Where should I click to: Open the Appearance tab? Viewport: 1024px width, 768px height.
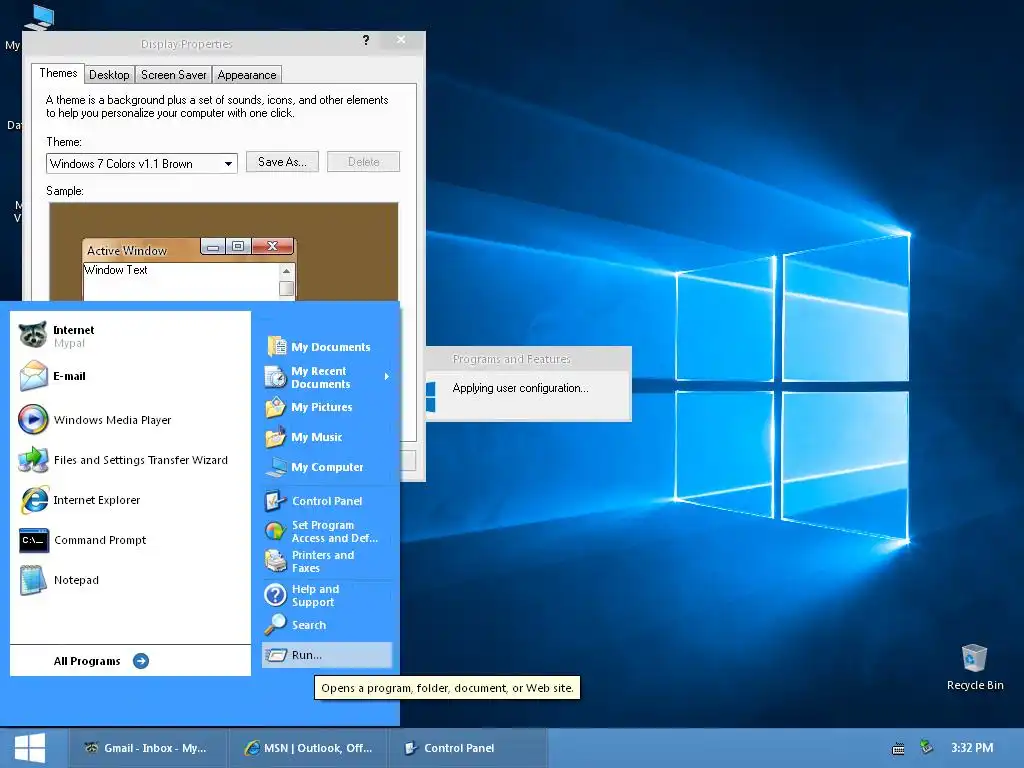tap(247, 74)
